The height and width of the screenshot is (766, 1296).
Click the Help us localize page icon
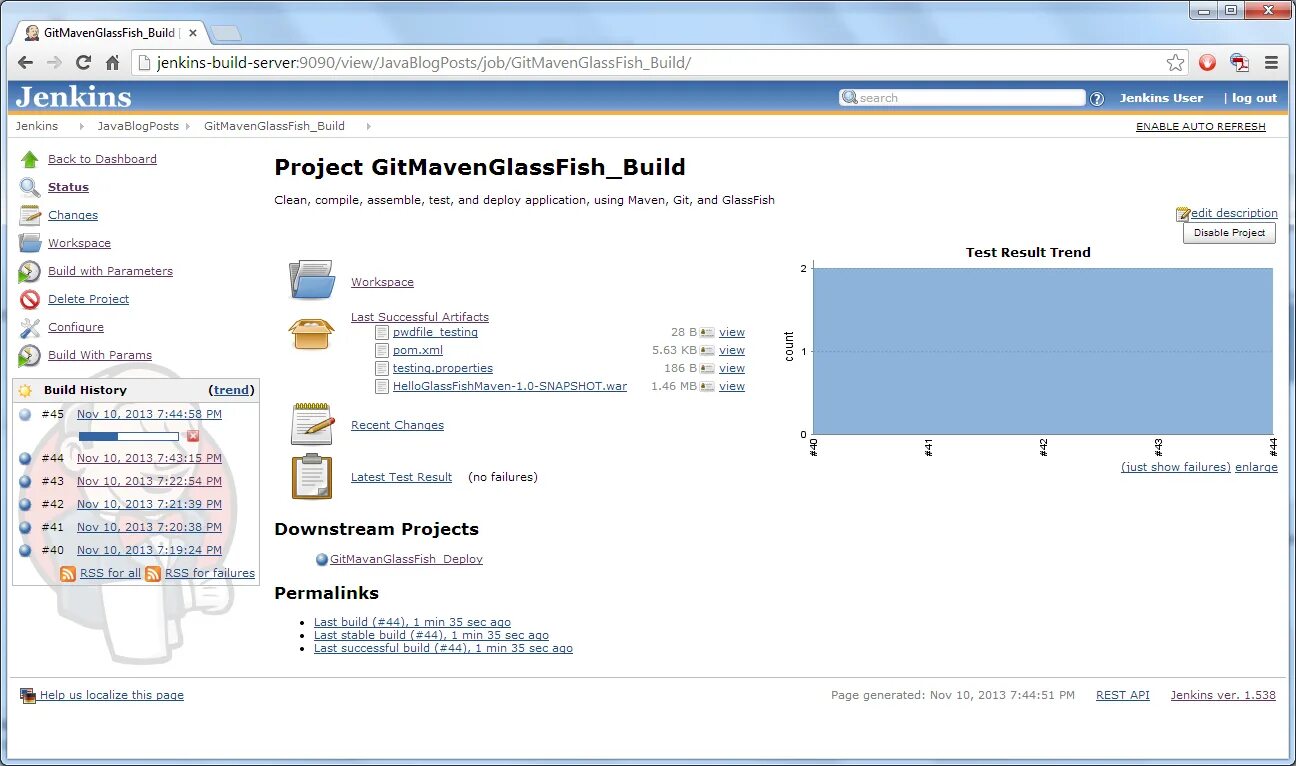[28, 695]
